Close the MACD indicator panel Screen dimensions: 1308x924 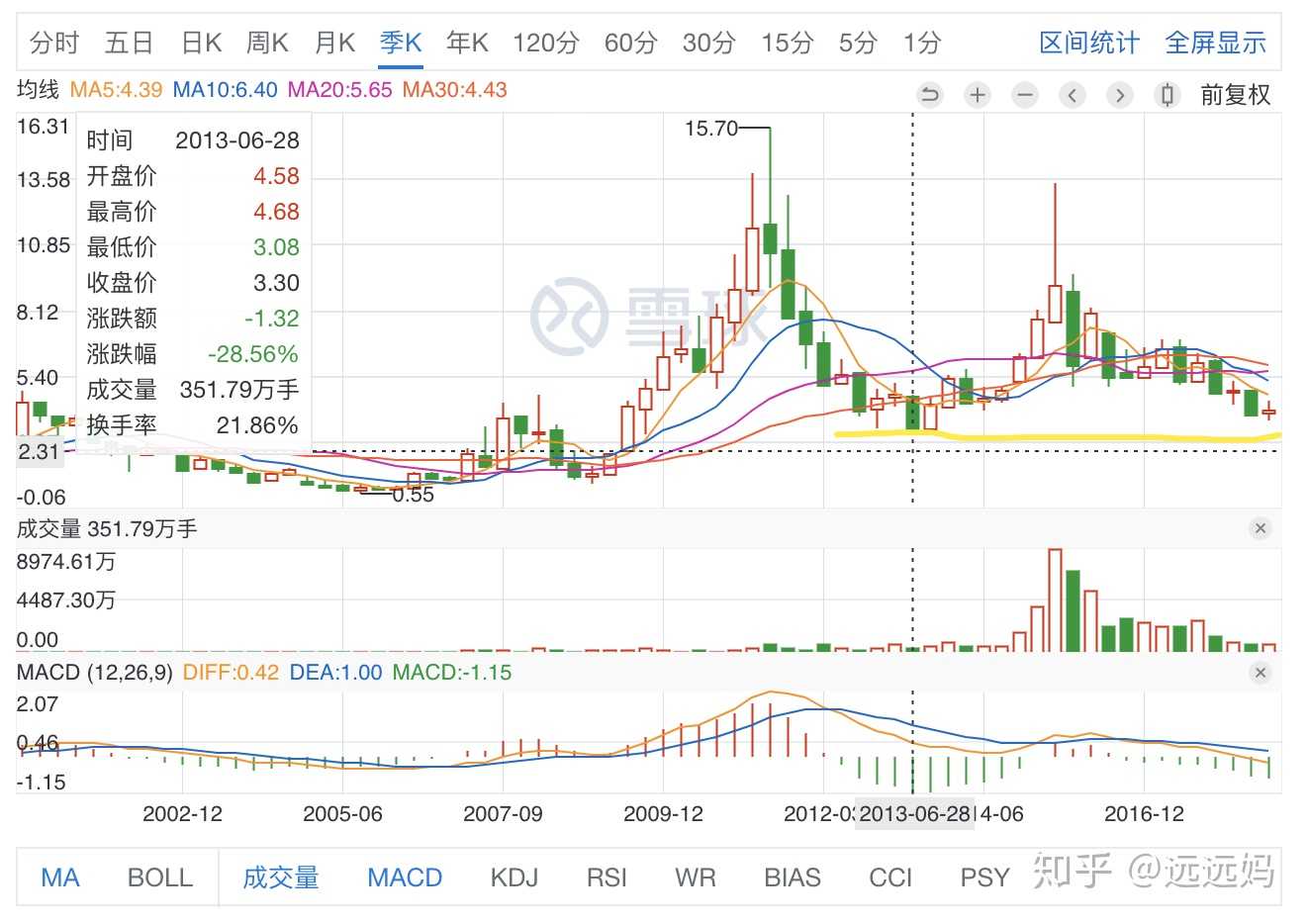tap(1261, 673)
